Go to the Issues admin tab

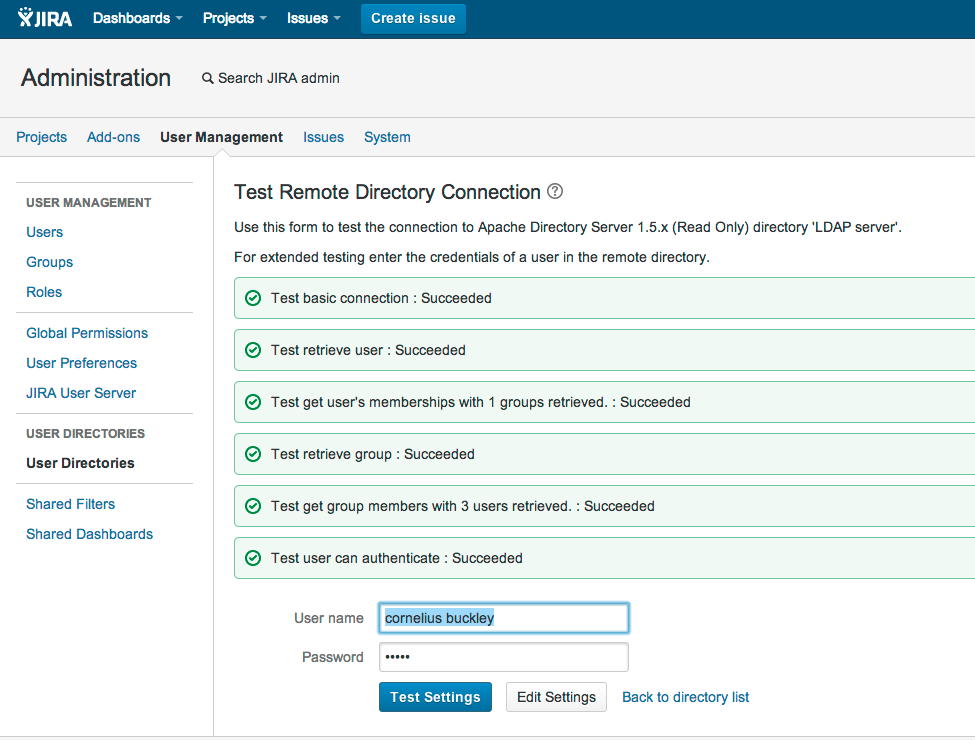pyautogui.click(x=323, y=137)
